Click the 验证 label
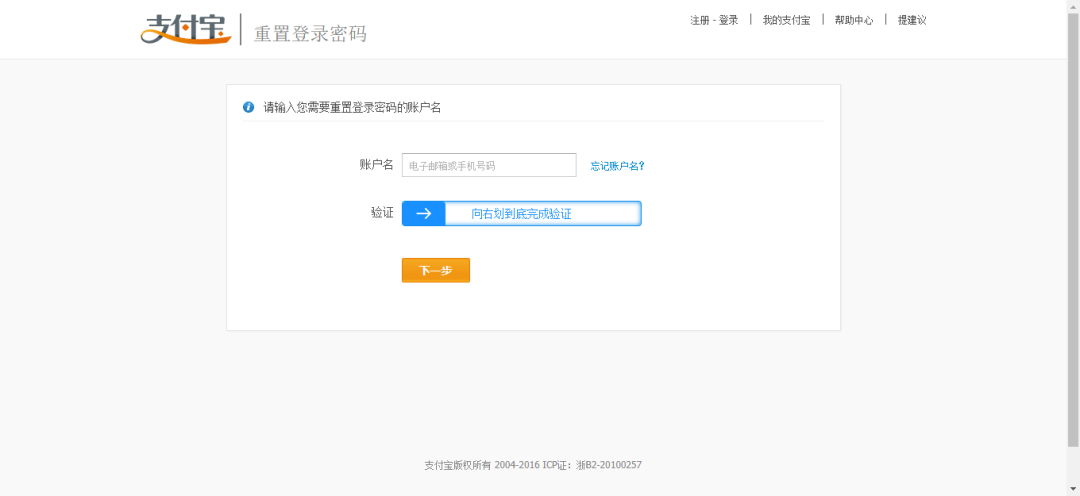1080x496 pixels. tap(382, 213)
